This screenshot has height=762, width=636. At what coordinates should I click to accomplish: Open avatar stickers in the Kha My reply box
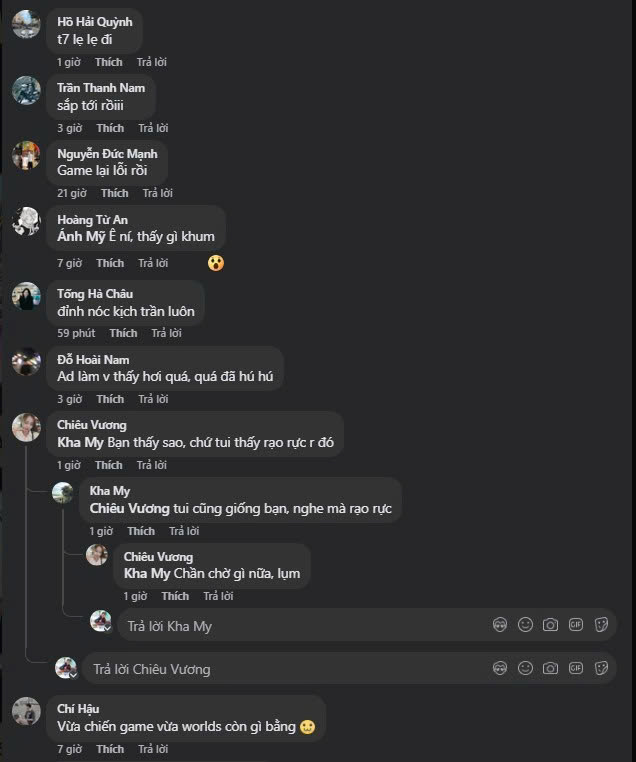tap(500, 625)
